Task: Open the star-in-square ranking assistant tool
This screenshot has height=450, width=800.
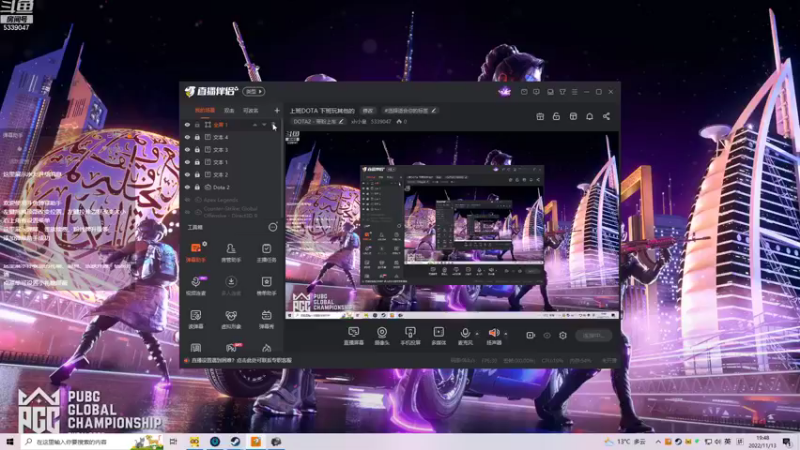Action: click(x=266, y=286)
